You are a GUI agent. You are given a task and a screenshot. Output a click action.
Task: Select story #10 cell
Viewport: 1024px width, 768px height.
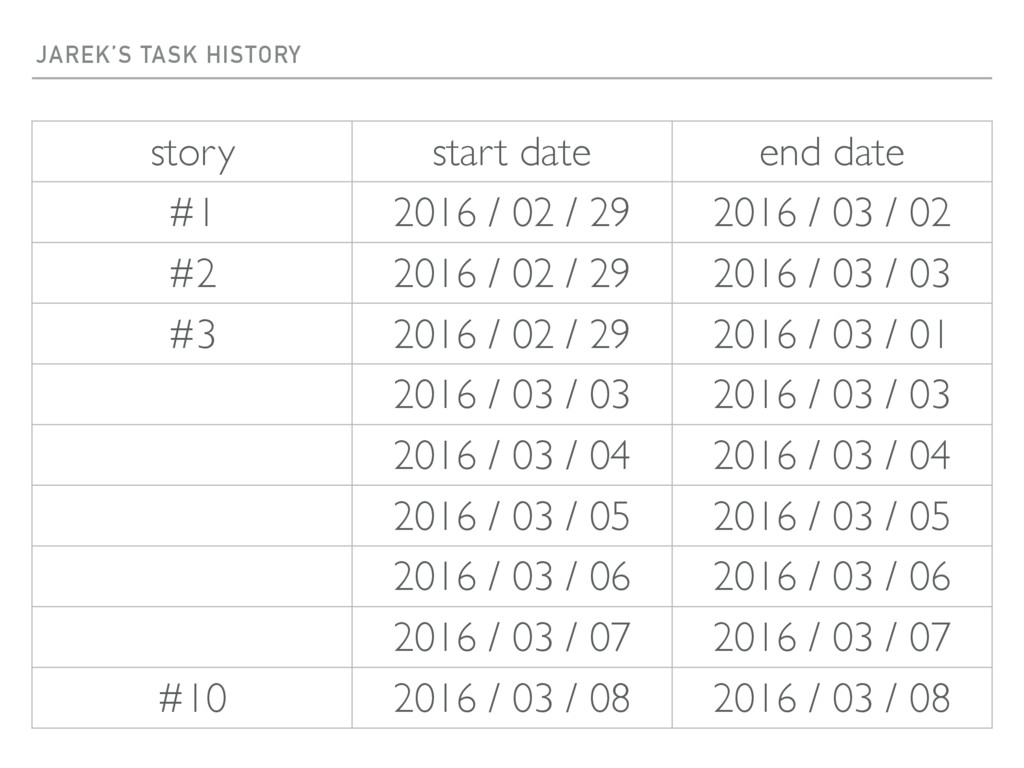(192, 698)
